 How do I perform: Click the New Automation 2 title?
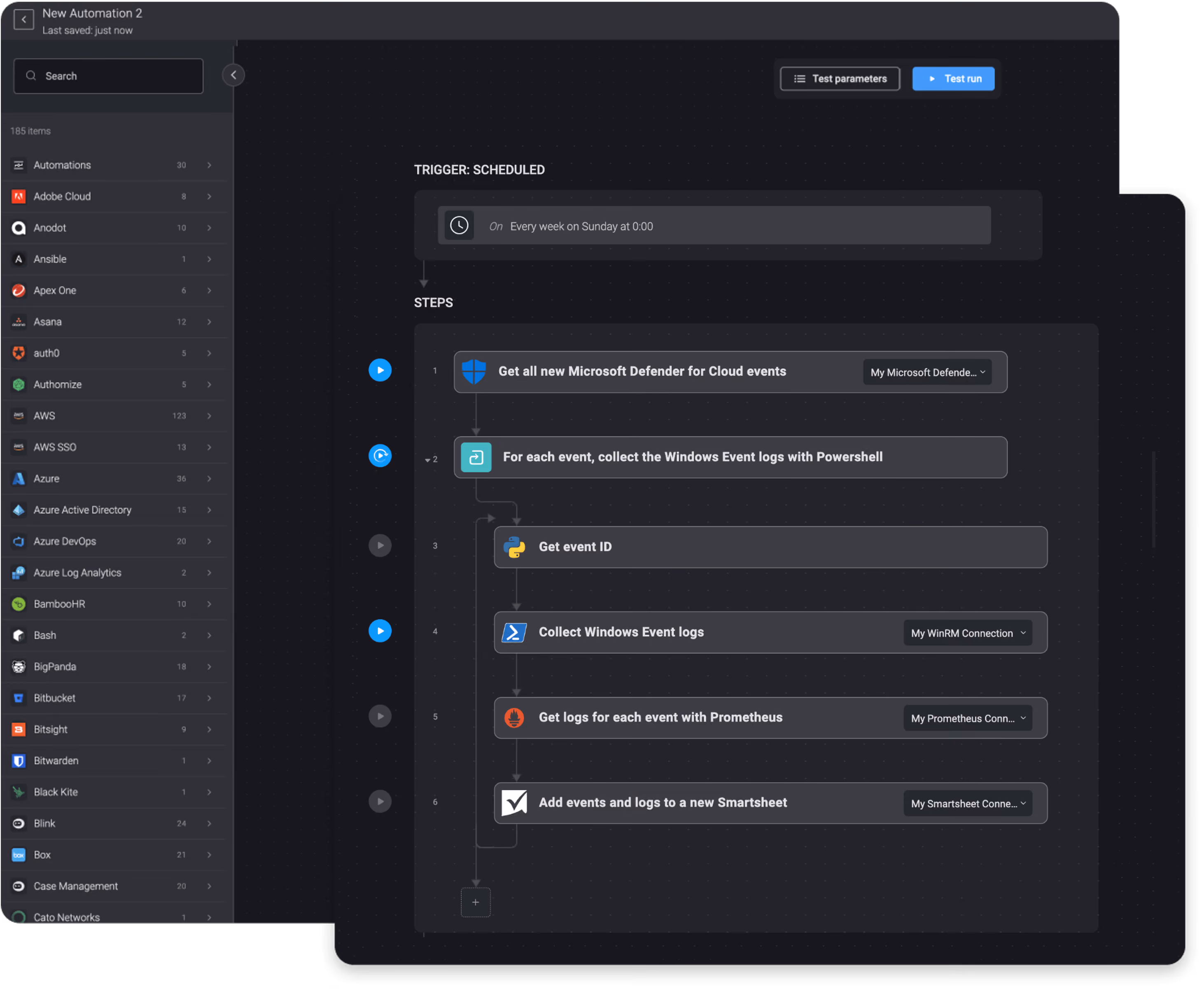coord(92,13)
